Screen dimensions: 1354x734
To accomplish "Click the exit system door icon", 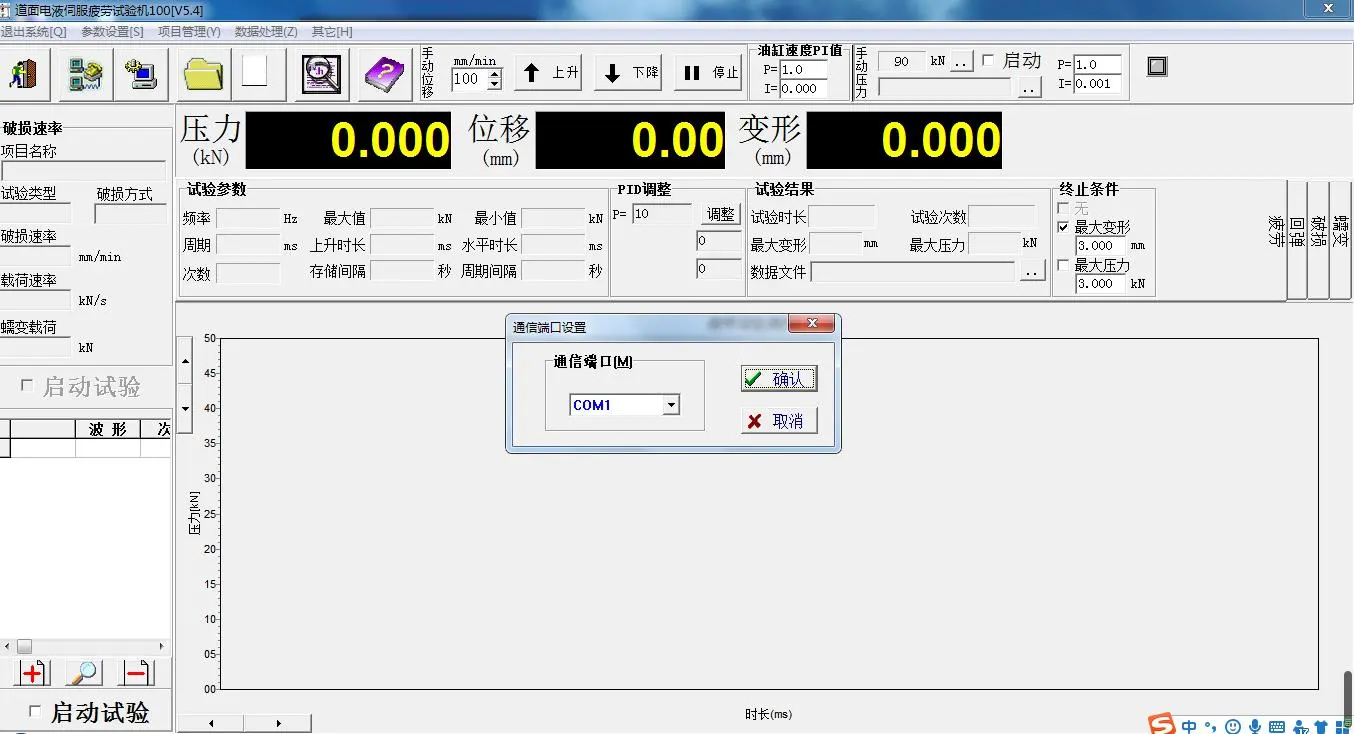I will (x=23, y=75).
